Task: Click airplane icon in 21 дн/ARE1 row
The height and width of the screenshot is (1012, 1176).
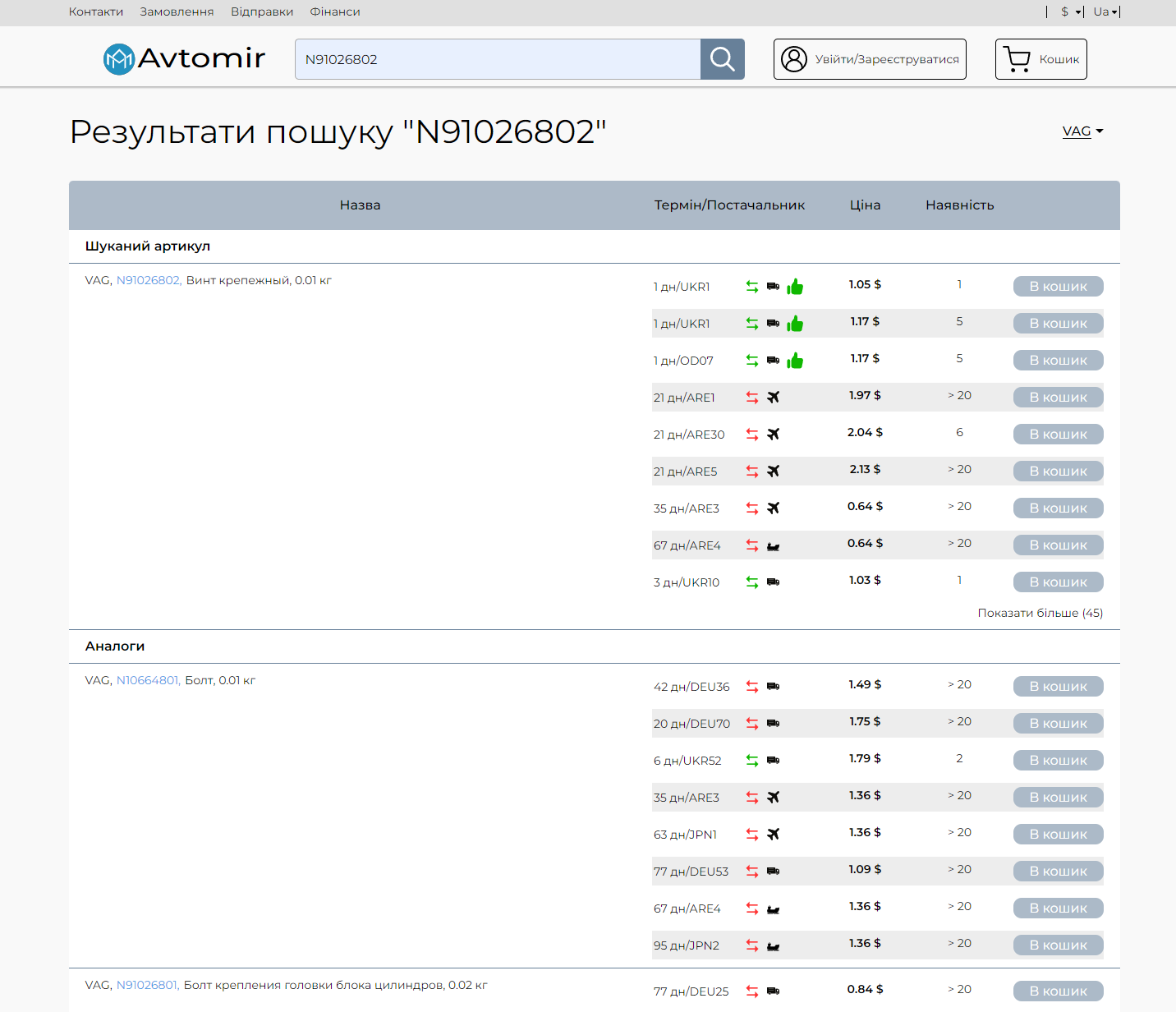Action: click(774, 398)
